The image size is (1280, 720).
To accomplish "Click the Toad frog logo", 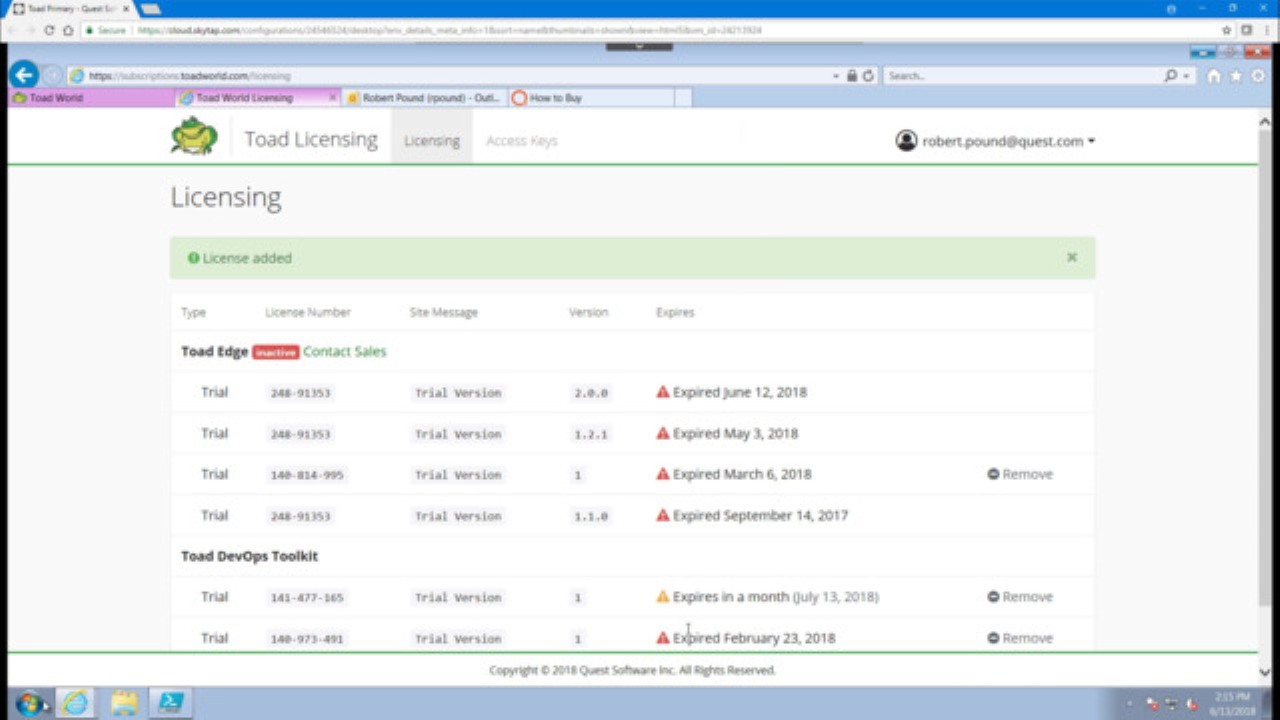I will 193,135.
